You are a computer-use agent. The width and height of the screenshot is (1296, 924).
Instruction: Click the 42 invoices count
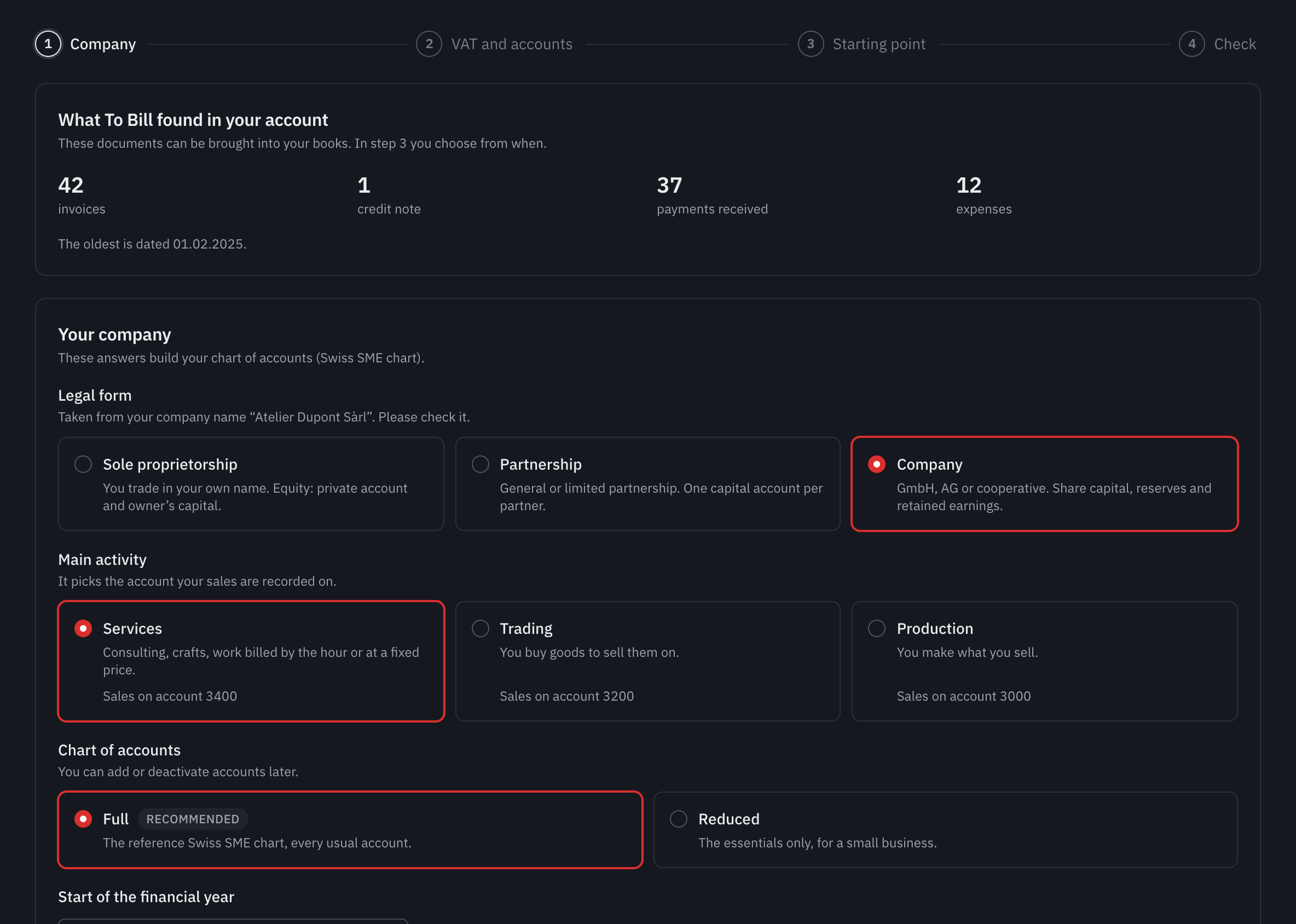[71, 185]
